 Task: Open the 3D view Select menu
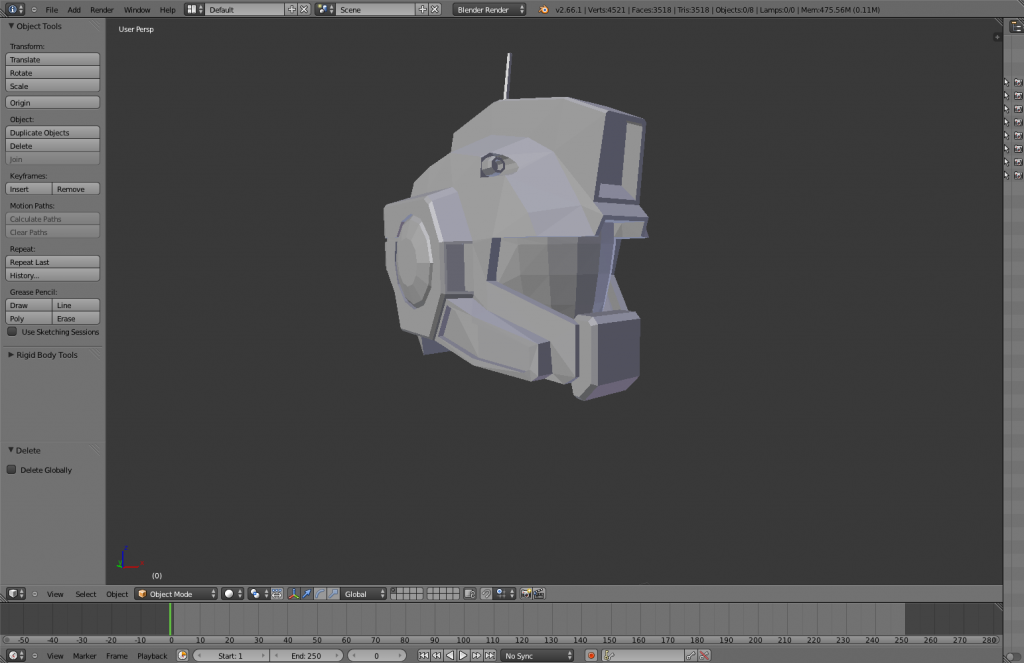pos(86,594)
